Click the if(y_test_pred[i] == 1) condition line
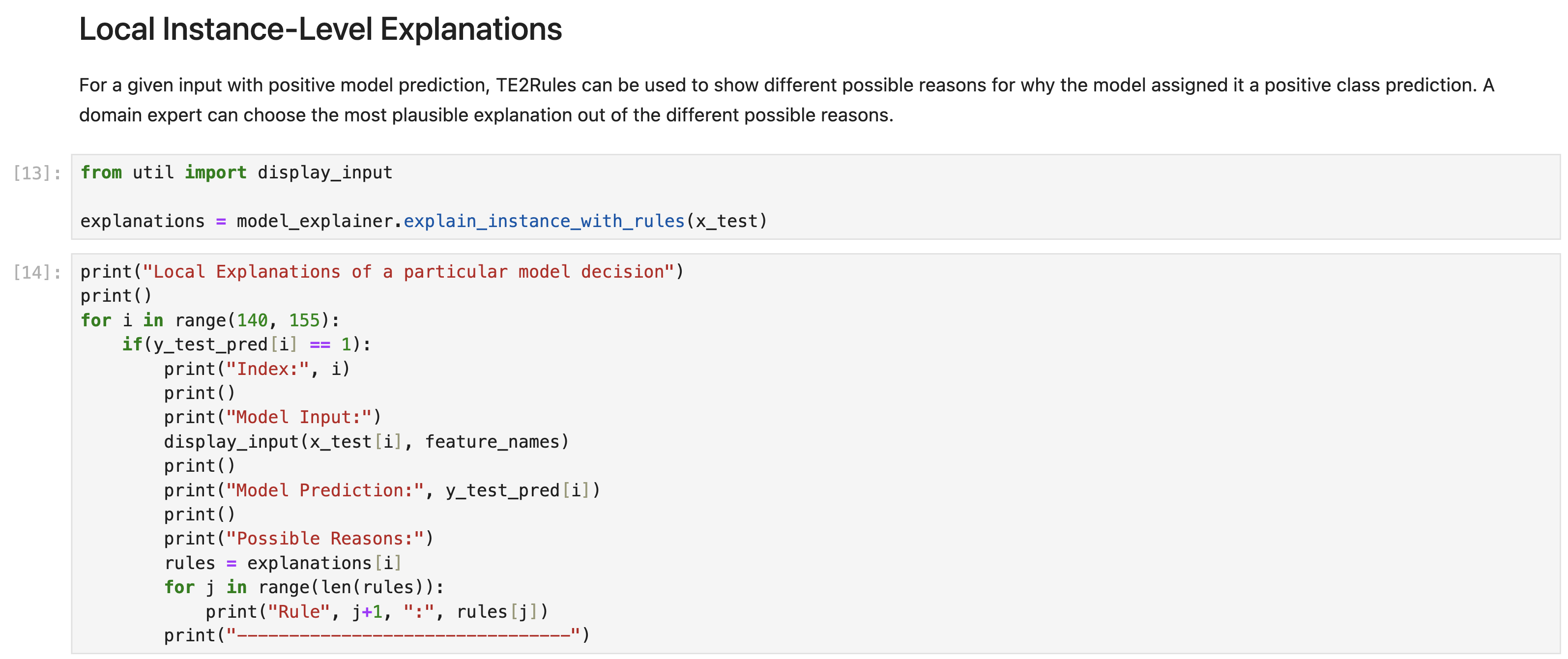Viewport: 1568px width, 659px height. [247, 345]
